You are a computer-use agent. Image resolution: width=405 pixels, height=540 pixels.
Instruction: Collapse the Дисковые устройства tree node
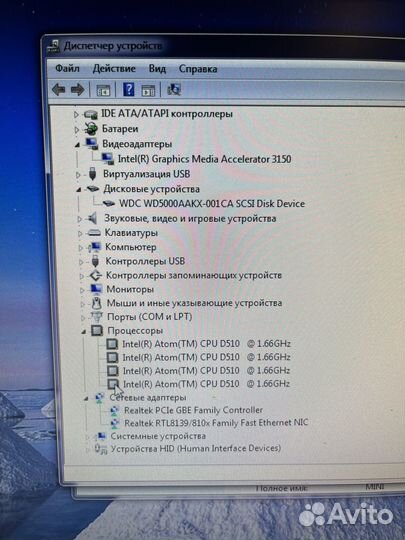coord(79,189)
